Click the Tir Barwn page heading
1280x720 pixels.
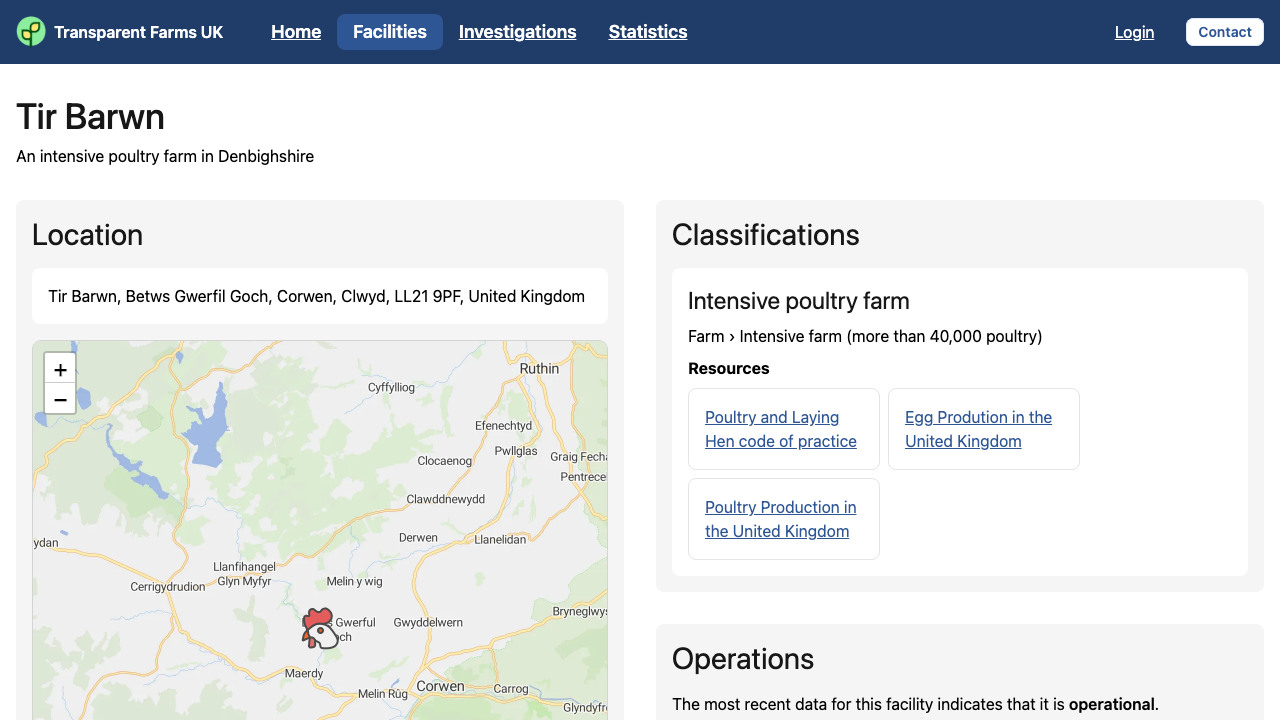[90, 117]
